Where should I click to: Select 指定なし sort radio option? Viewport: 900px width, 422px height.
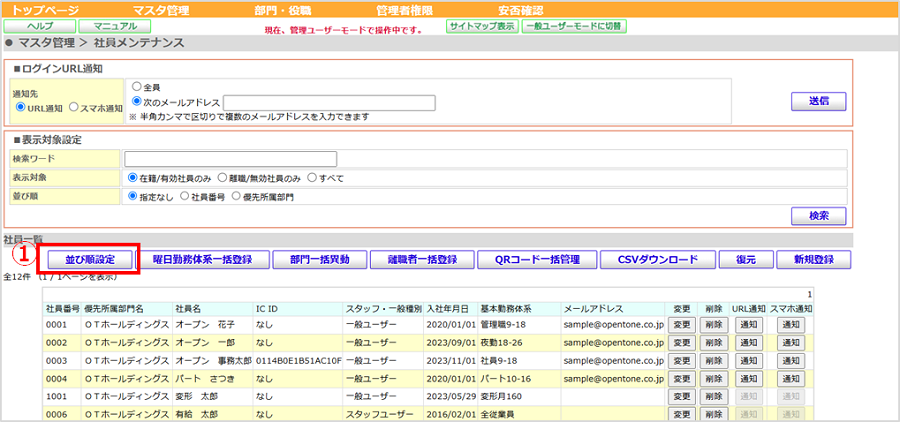click(x=133, y=196)
